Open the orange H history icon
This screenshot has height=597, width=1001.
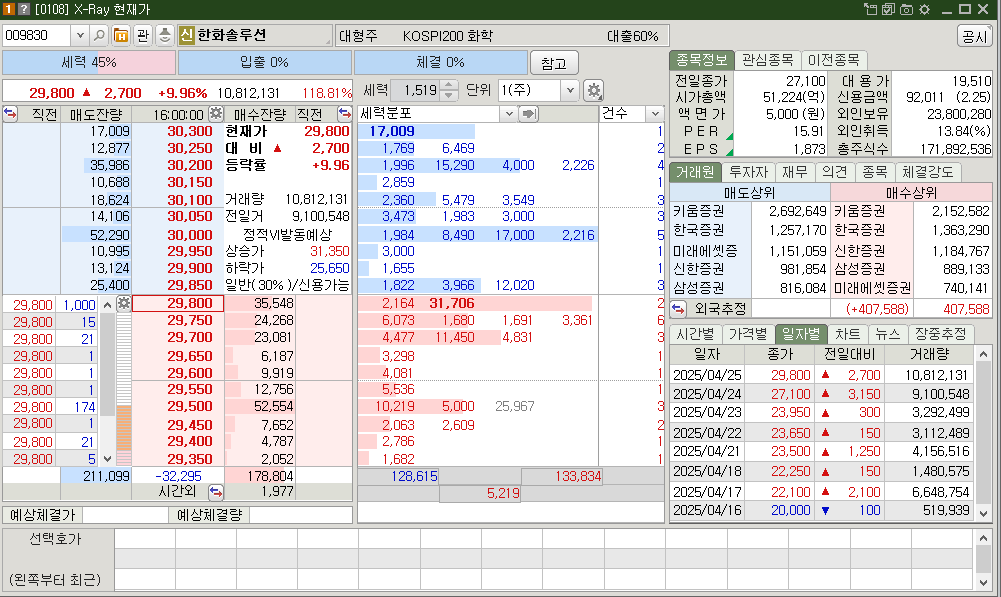tap(121, 35)
